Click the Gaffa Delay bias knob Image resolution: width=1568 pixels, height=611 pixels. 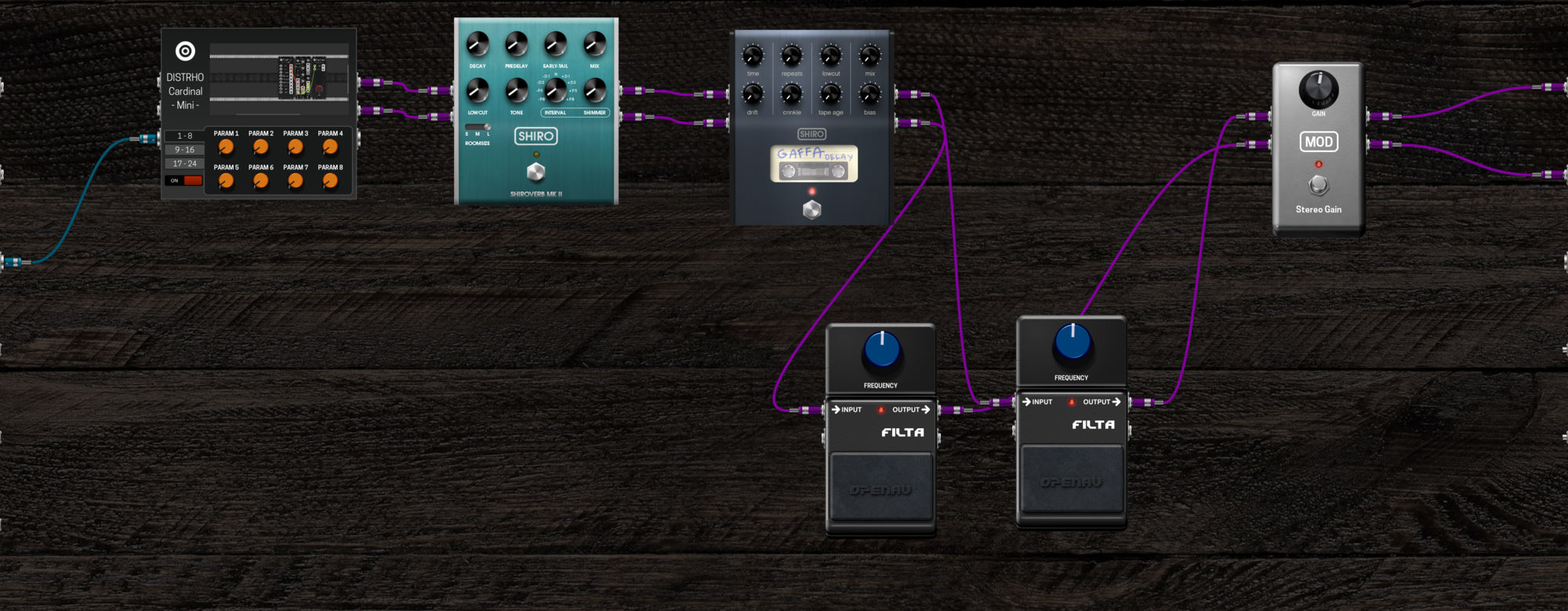point(869,94)
